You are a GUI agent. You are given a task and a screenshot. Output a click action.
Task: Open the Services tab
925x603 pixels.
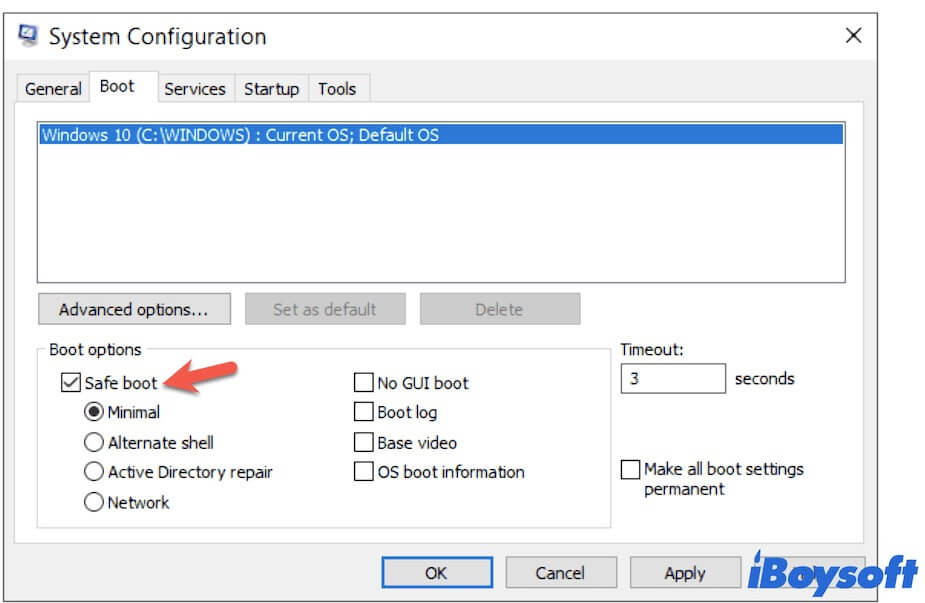click(196, 89)
